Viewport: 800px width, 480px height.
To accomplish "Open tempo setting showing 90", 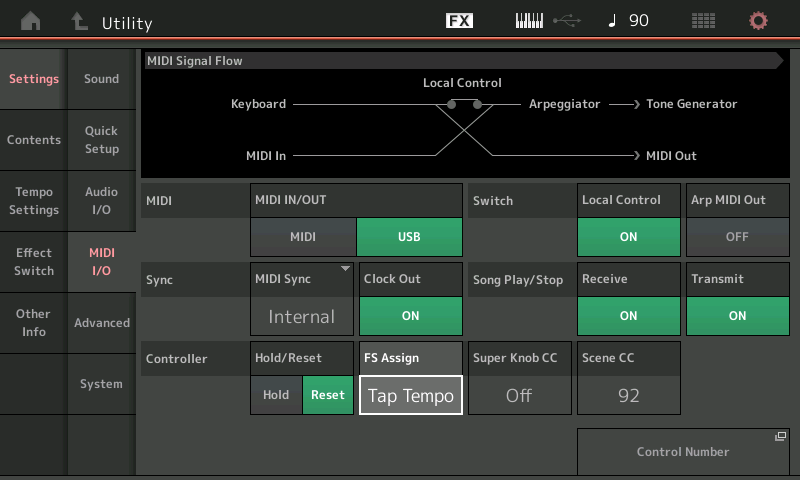I will coord(628,21).
